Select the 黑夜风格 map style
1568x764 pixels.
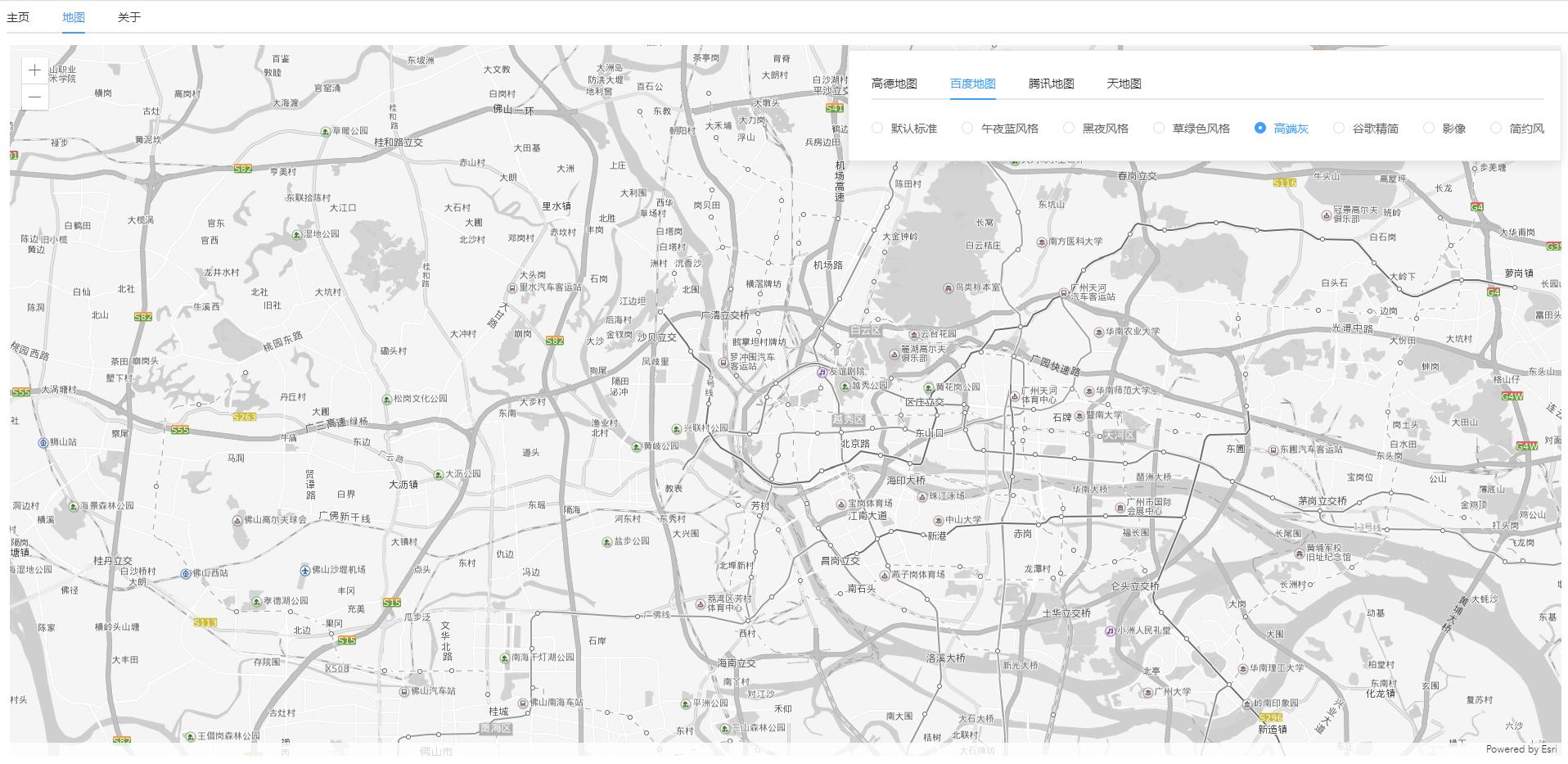(x=1068, y=128)
